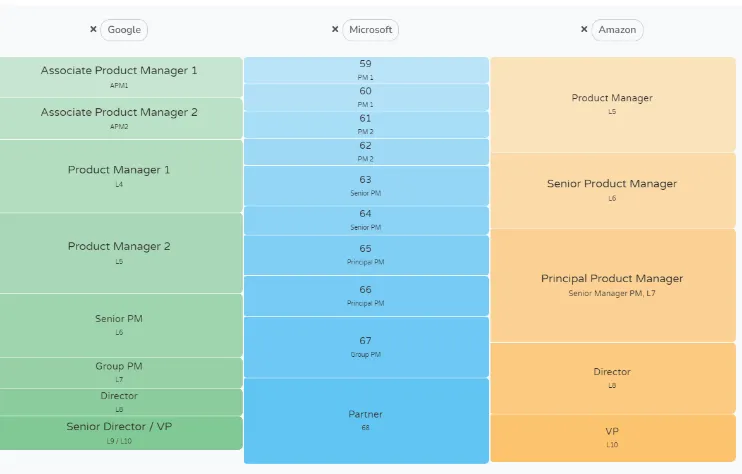The height and width of the screenshot is (474, 742).
Task: Click the Amazon company chip
Action: pos(617,30)
